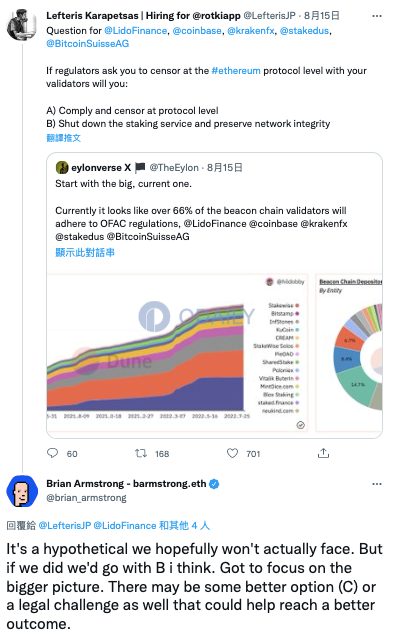The height and width of the screenshot is (634, 394).
Task: Click @LefterisJP in reply-to line
Action: (65, 526)
